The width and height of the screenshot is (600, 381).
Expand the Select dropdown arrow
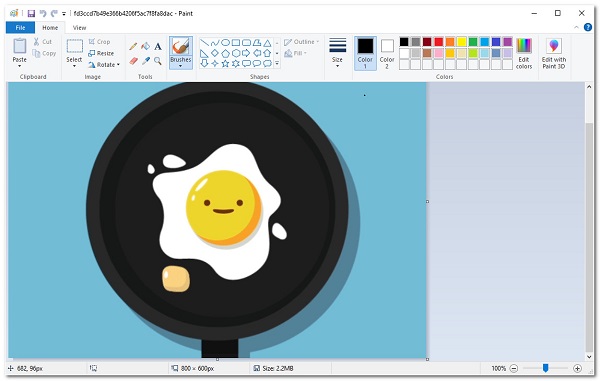[x=74, y=67]
